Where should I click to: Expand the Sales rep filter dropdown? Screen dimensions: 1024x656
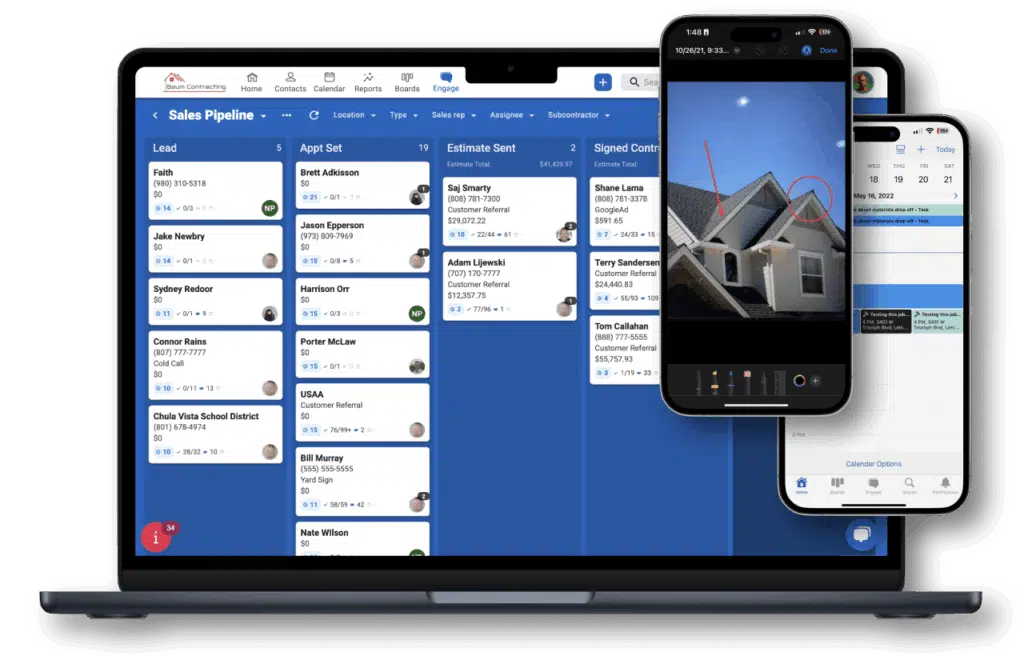[x=453, y=115]
